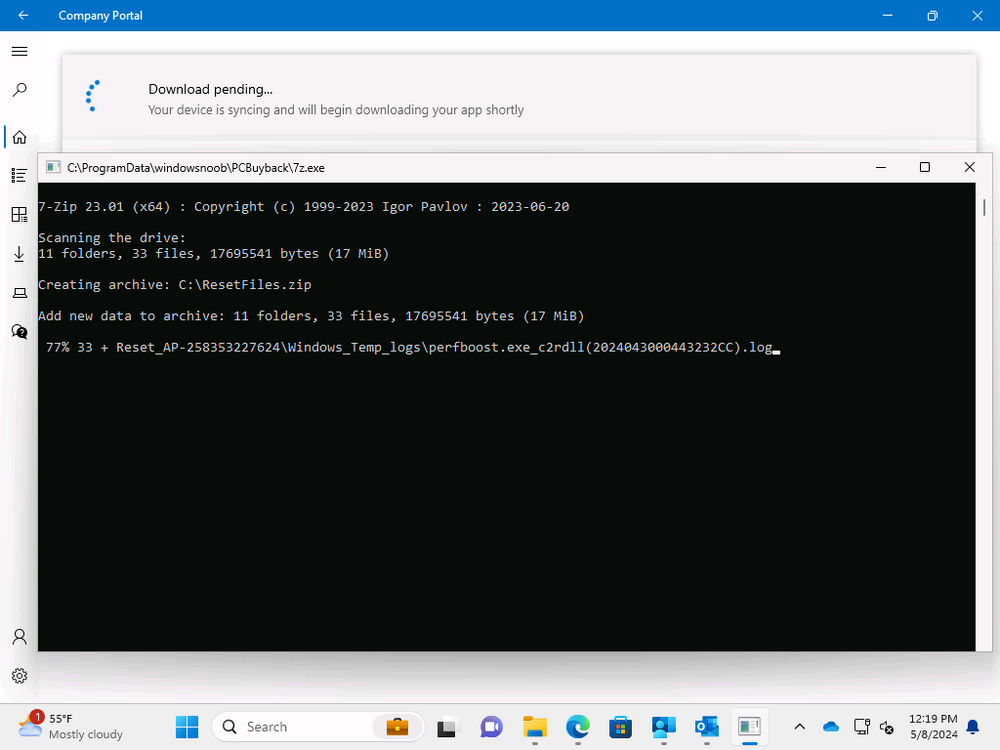This screenshot has width=1000, height=750.
Task: Open the Windows Start menu
Action: tap(187, 726)
